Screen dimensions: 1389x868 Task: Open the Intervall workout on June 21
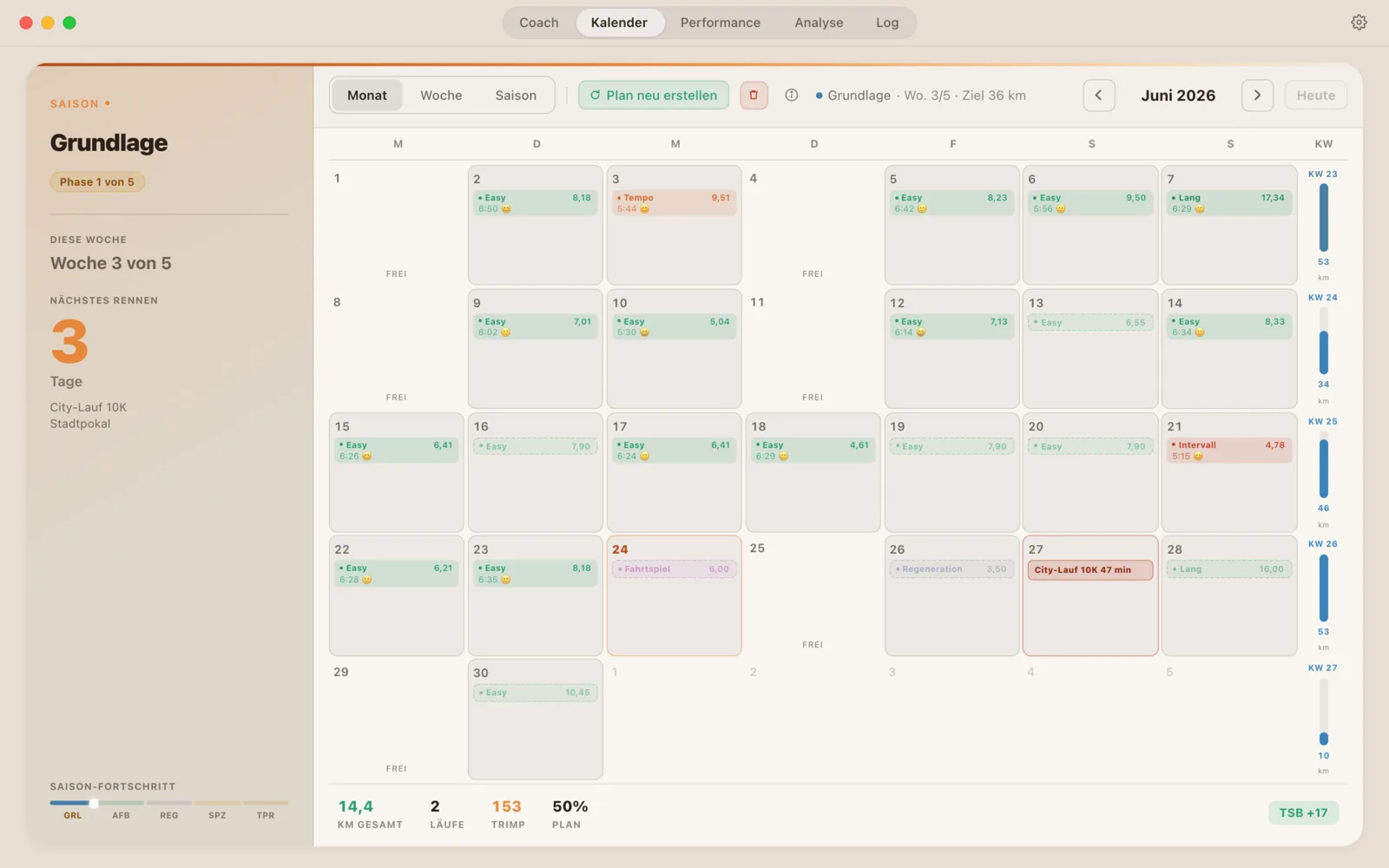pos(1229,450)
